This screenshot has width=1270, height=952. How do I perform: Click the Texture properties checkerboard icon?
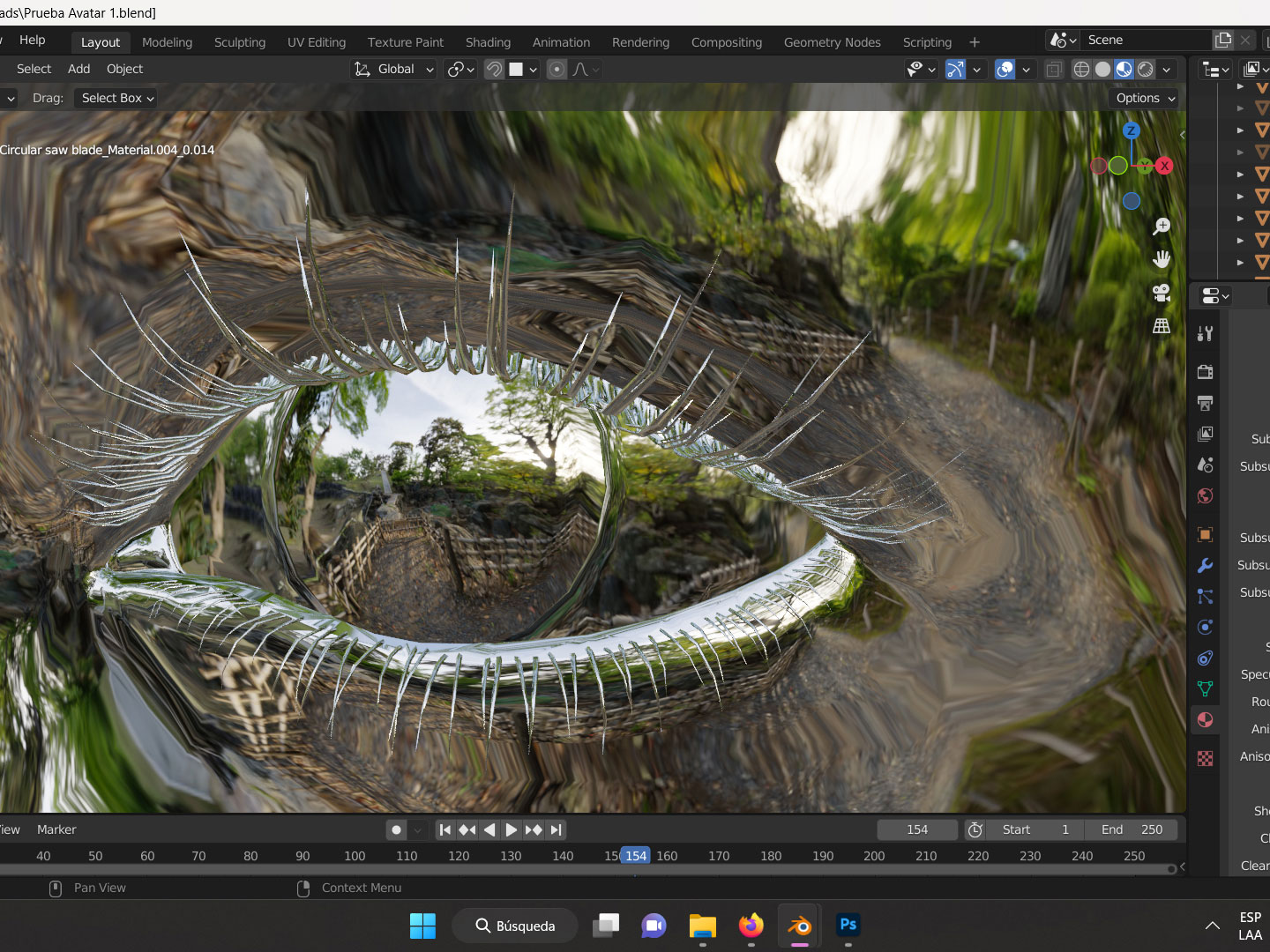click(x=1205, y=758)
